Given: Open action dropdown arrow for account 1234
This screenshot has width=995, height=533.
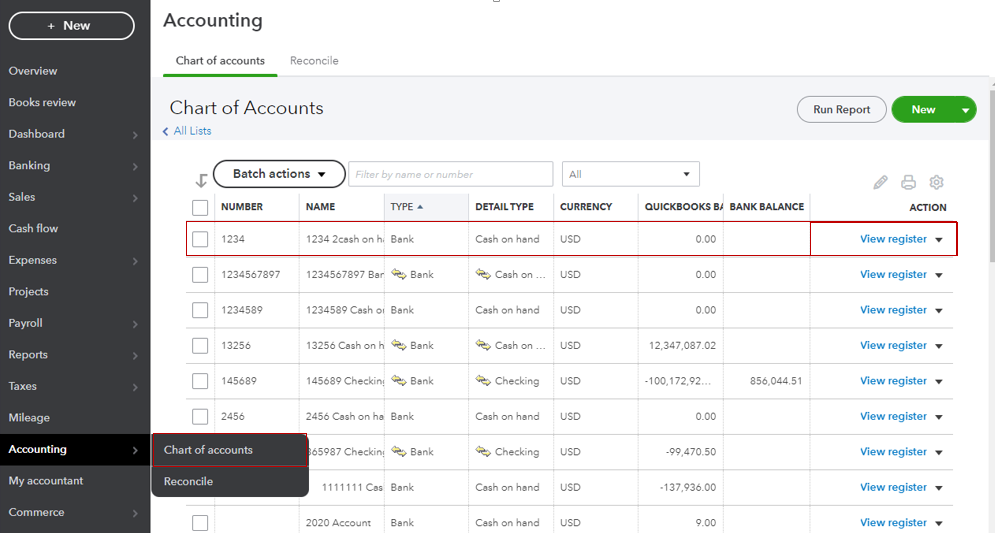Looking at the screenshot, I should 939,240.
